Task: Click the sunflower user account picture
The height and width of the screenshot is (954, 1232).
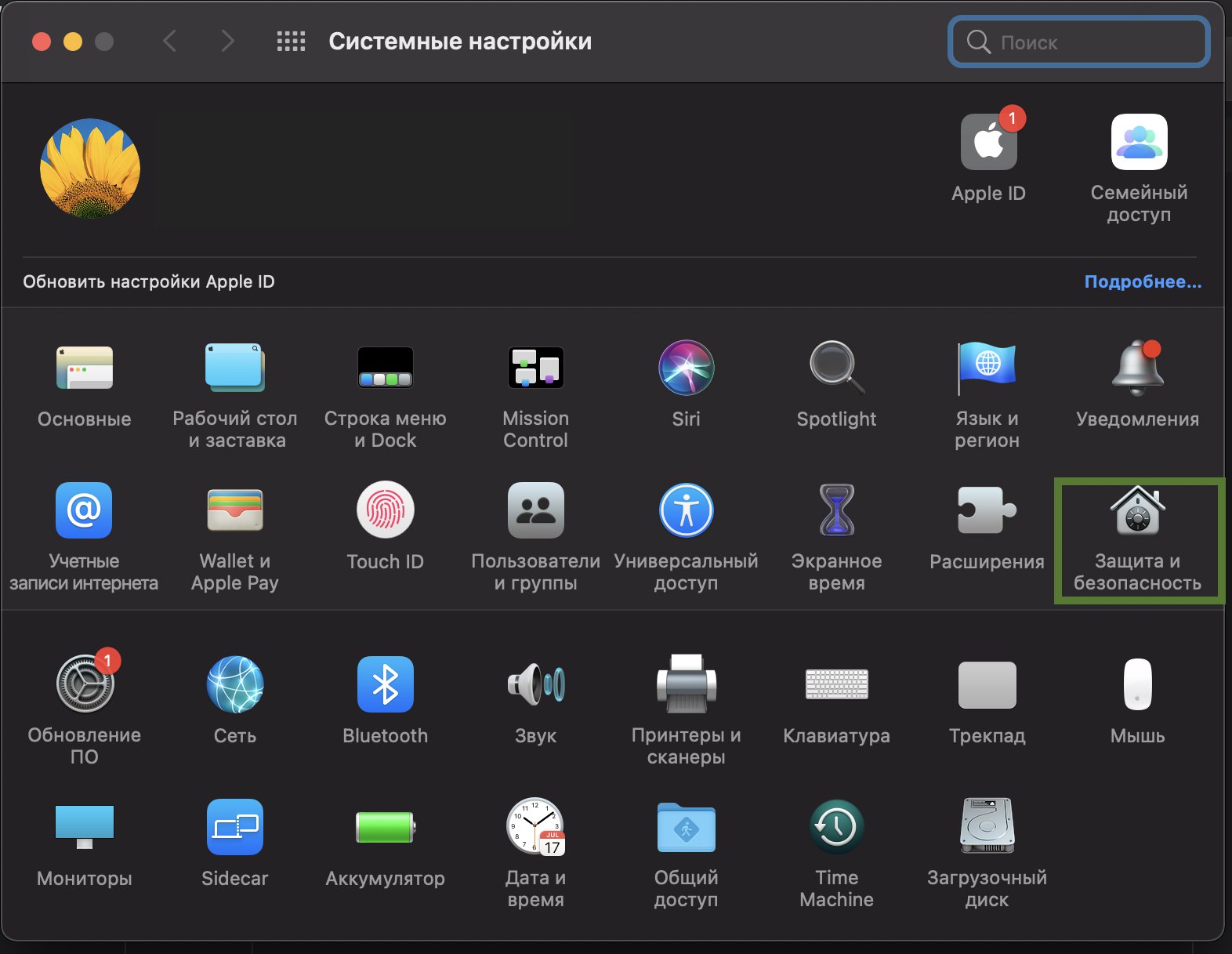Action: point(90,169)
